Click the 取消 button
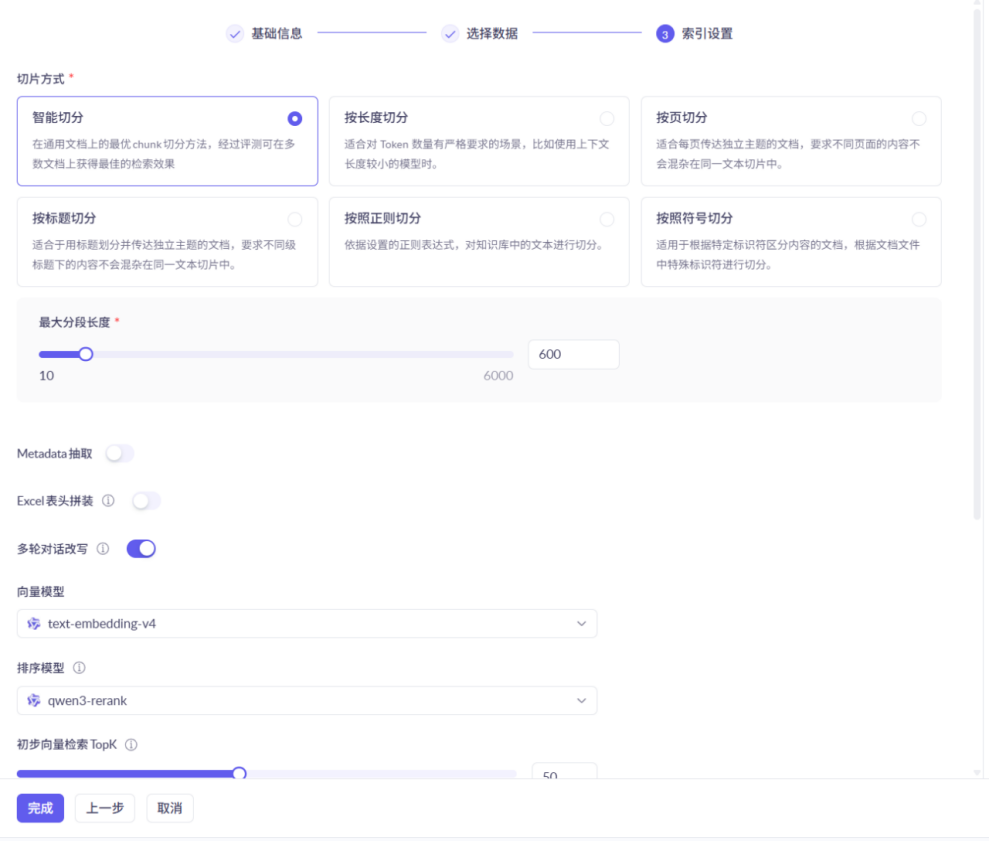 point(170,808)
